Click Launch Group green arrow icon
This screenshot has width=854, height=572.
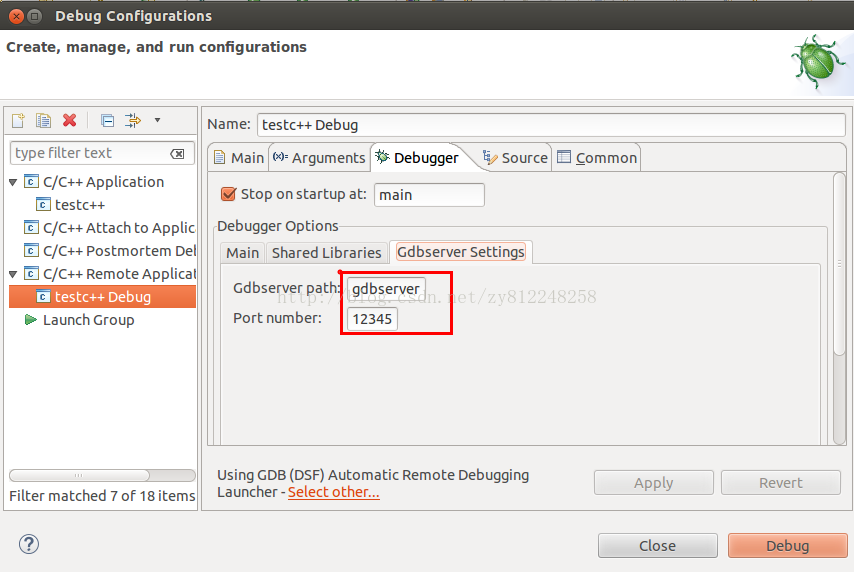31,320
